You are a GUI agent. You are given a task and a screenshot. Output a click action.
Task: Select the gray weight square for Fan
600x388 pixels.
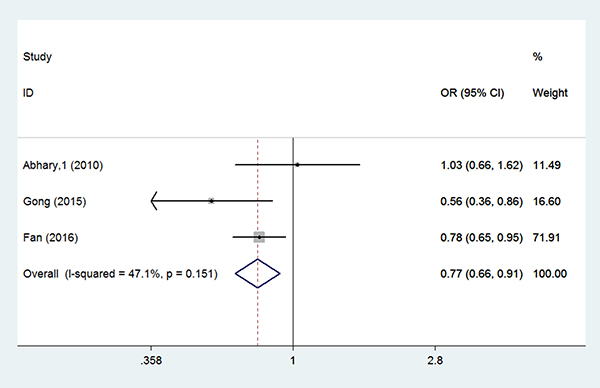[x=259, y=237]
